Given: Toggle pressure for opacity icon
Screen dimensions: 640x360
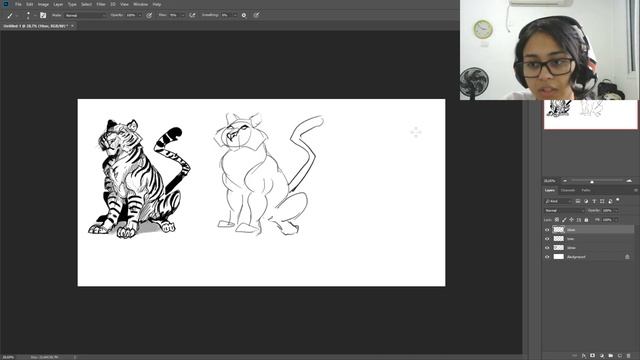Looking at the screenshot, I should coord(149,16).
